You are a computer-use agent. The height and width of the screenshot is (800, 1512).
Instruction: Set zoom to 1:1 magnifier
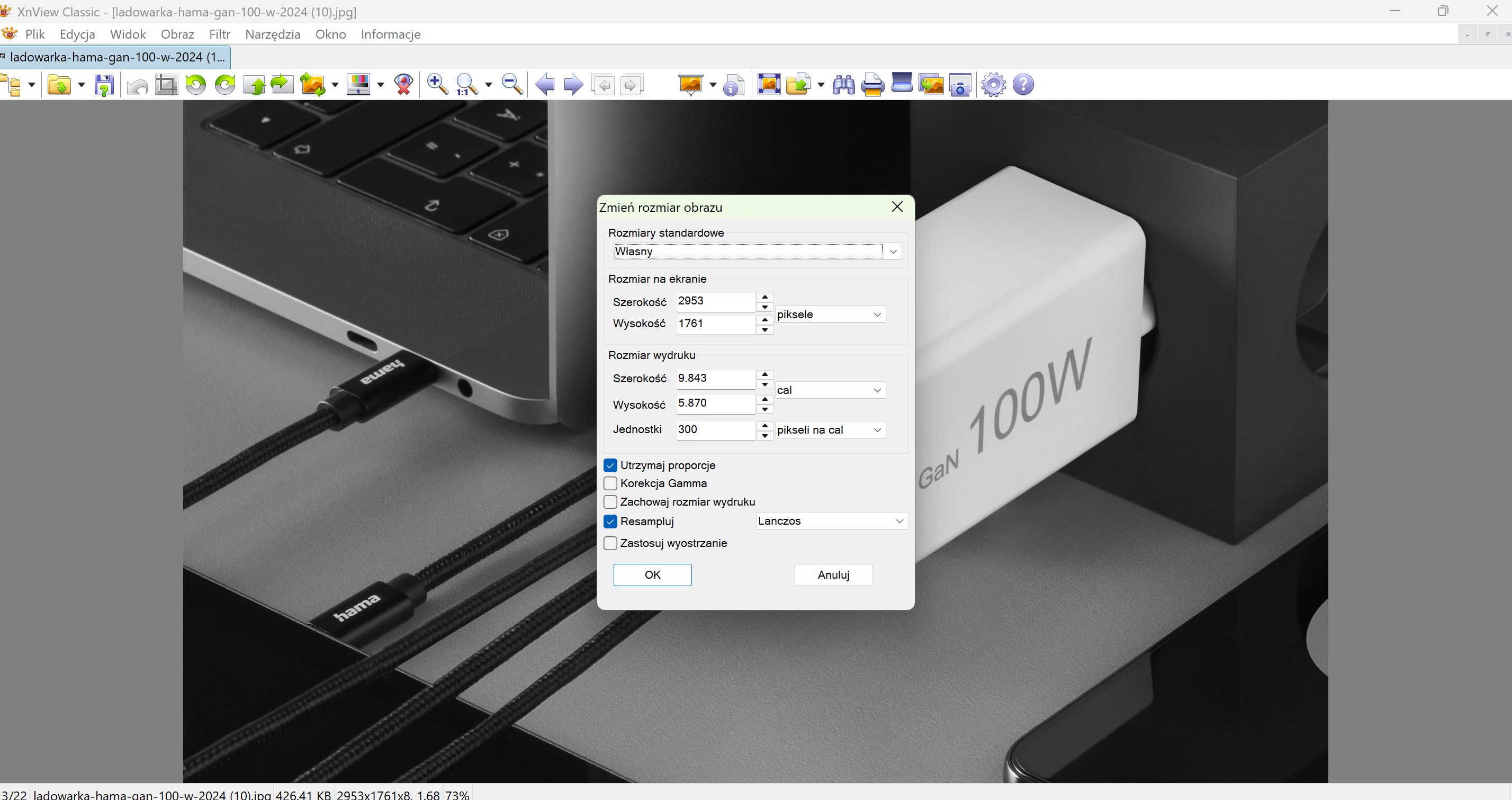(466, 85)
